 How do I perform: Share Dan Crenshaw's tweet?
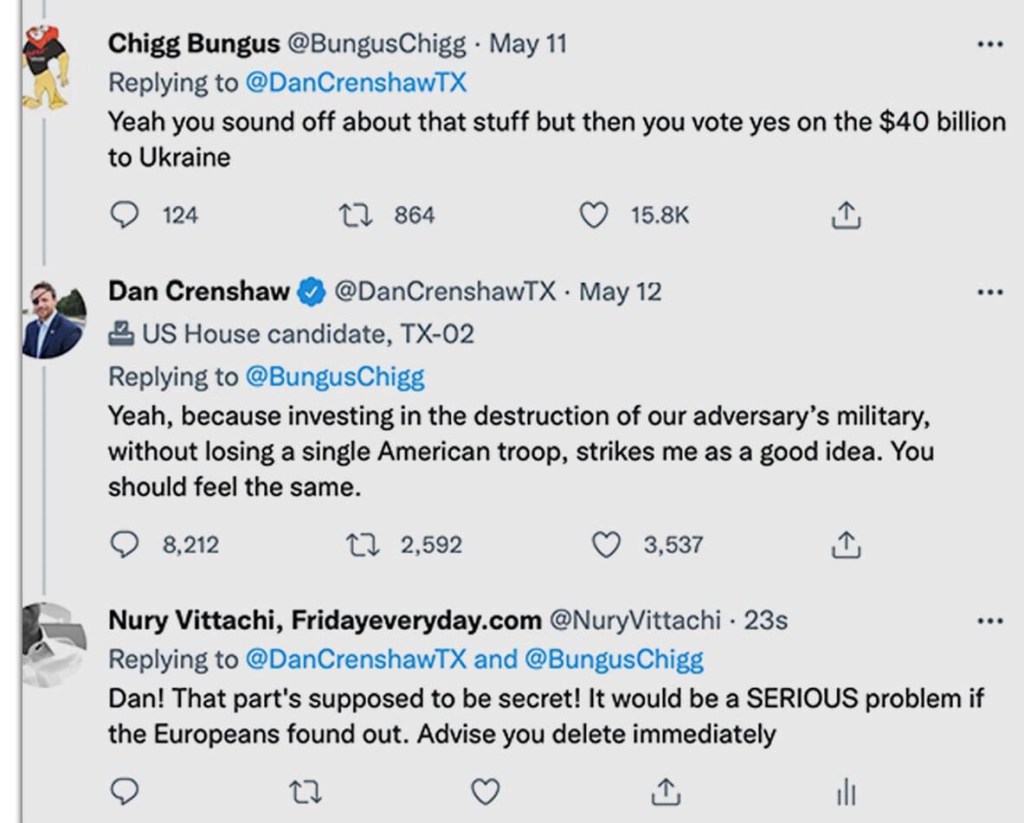[x=846, y=545]
